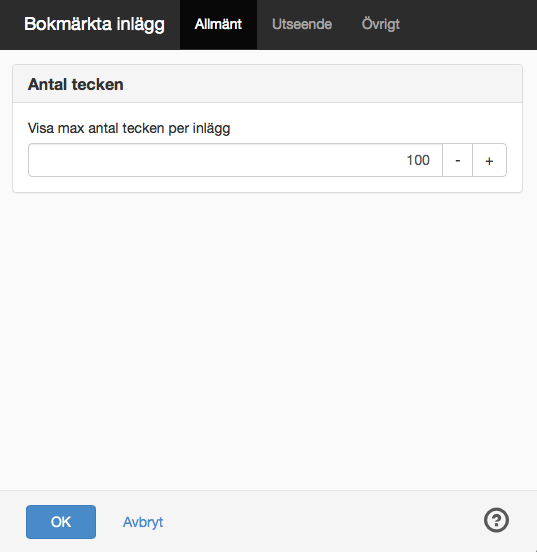The image size is (537, 552).
Task: Click the Bokmärkta inlägg dialog title
Action: 94,24
